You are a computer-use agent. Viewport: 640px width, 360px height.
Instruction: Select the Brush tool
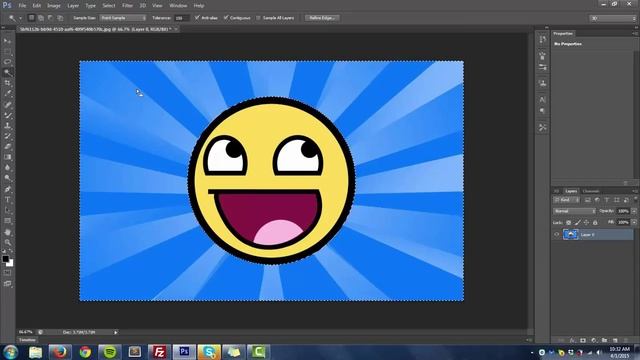tap(7, 115)
